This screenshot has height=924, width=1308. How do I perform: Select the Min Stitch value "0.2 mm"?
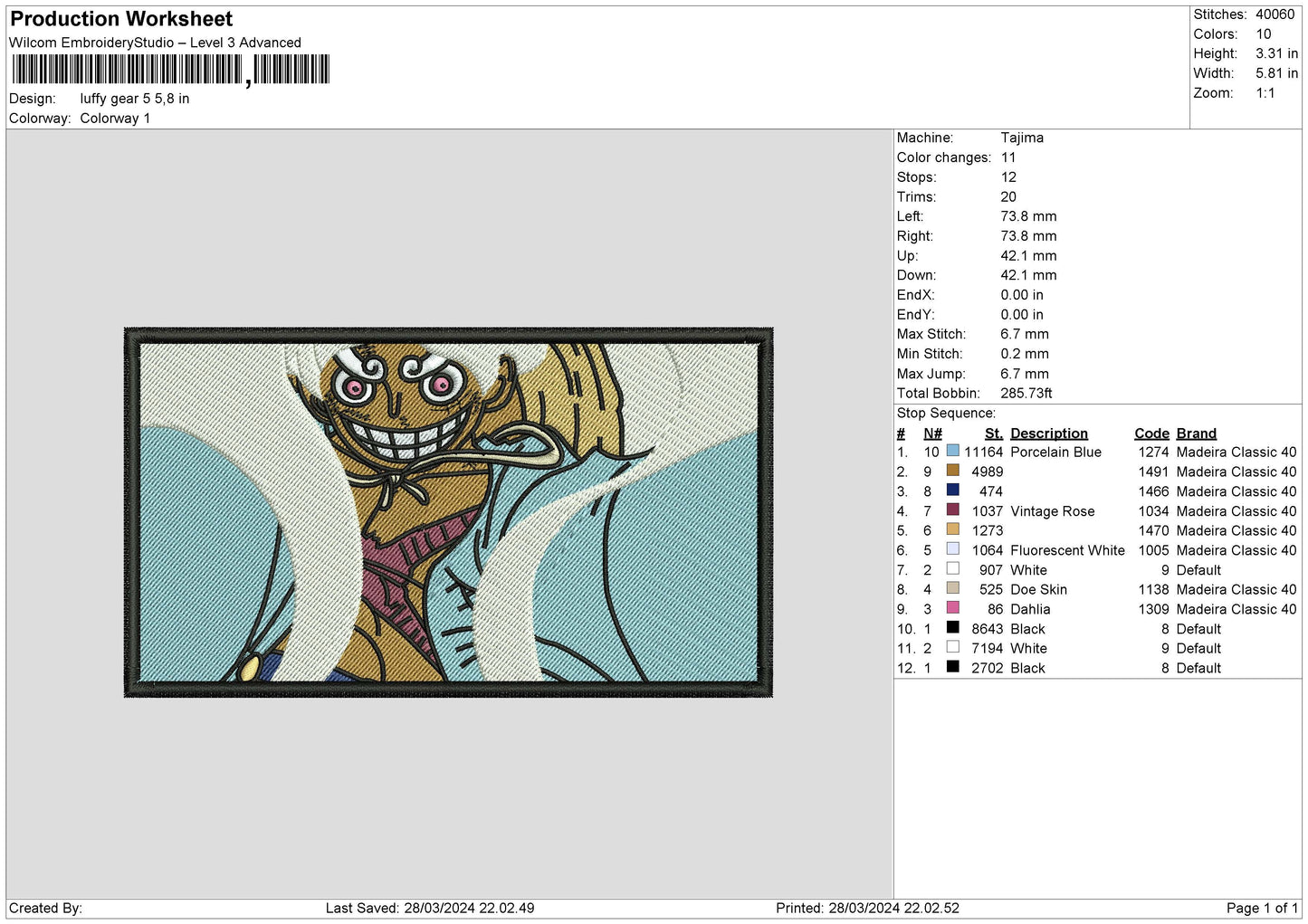[1025, 354]
